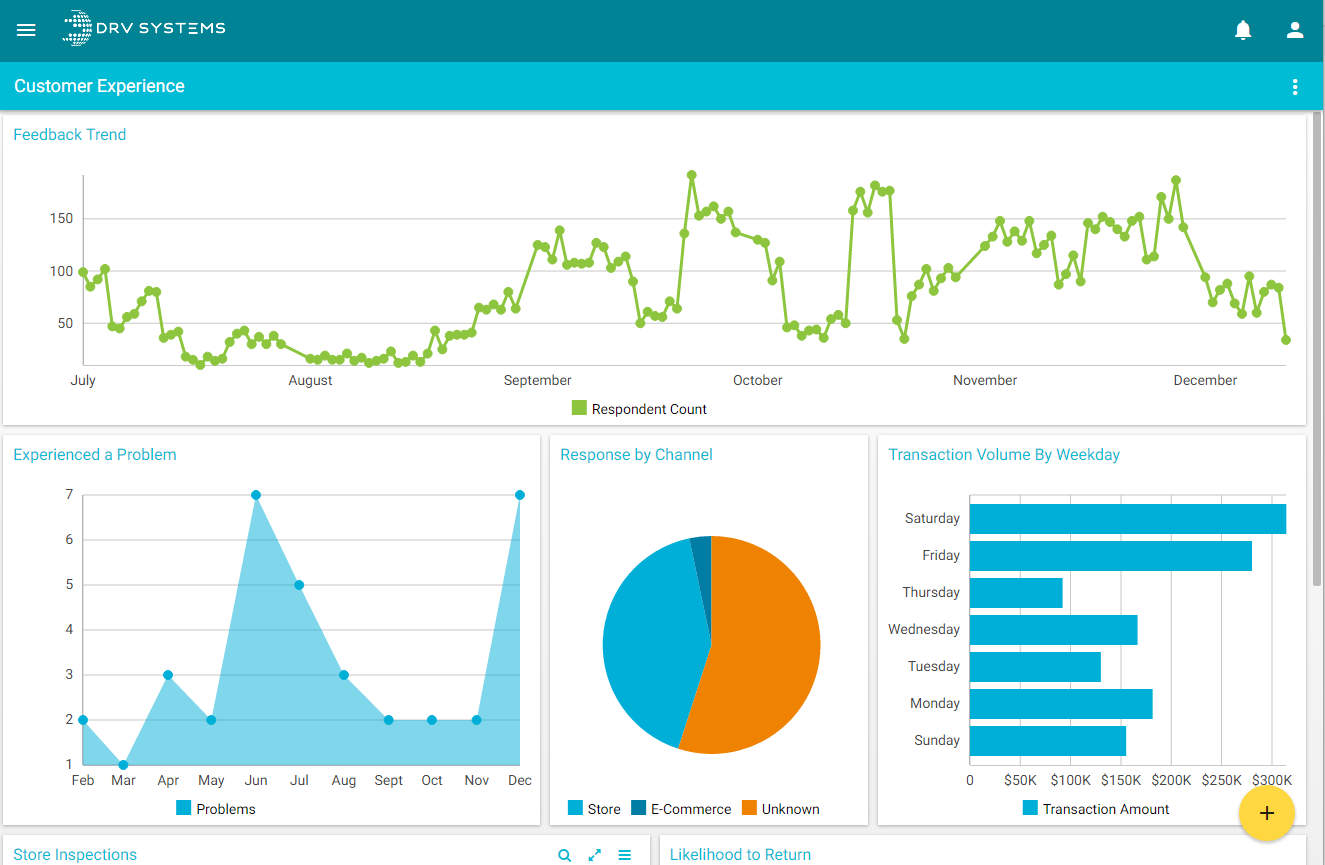Click the Likelihood to Return widget title

coord(740,855)
